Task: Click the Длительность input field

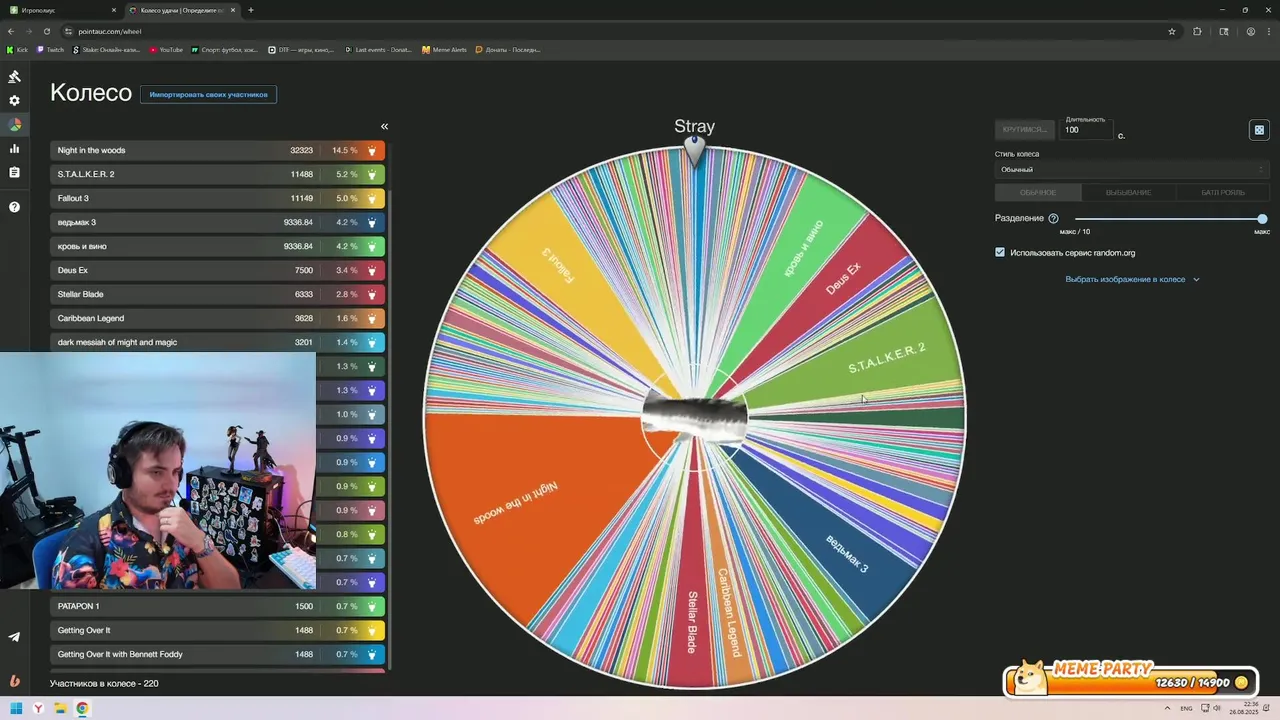Action: 1088,130
